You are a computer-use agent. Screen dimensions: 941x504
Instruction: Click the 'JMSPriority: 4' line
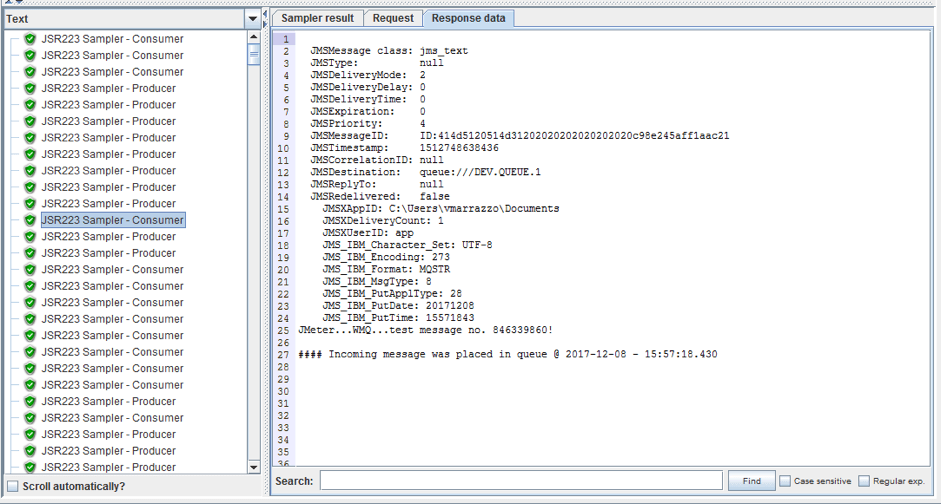368,124
